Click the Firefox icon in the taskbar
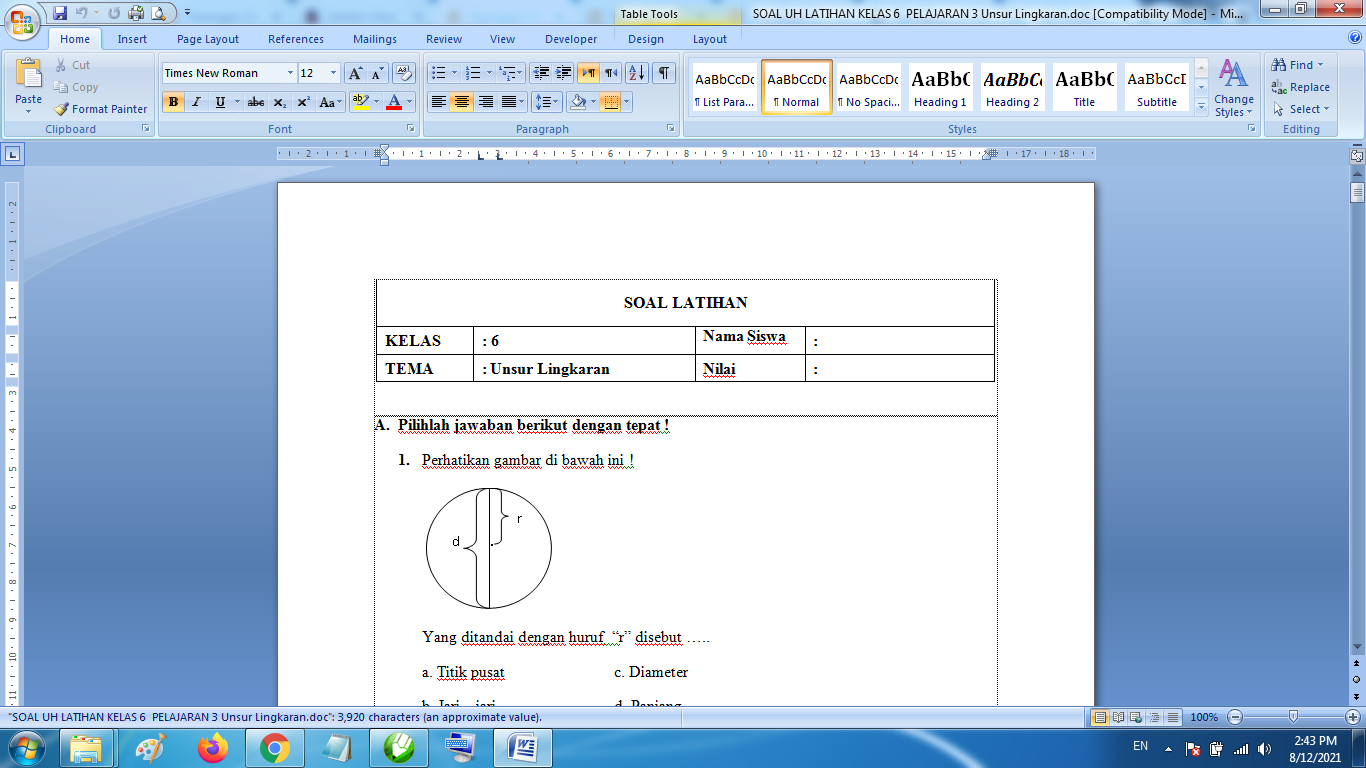The height and width of the screenshot is (768, 1366). pos(212,747)
